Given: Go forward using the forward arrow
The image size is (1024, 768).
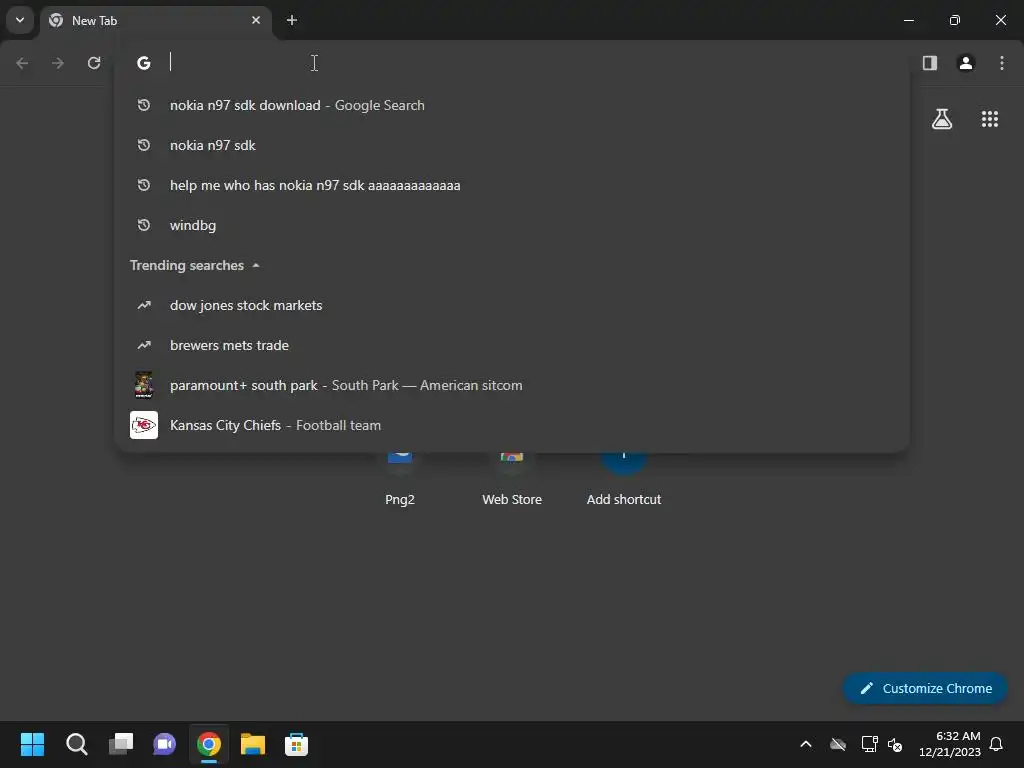Looking at the screenshot, I should [x=58, y=63].
